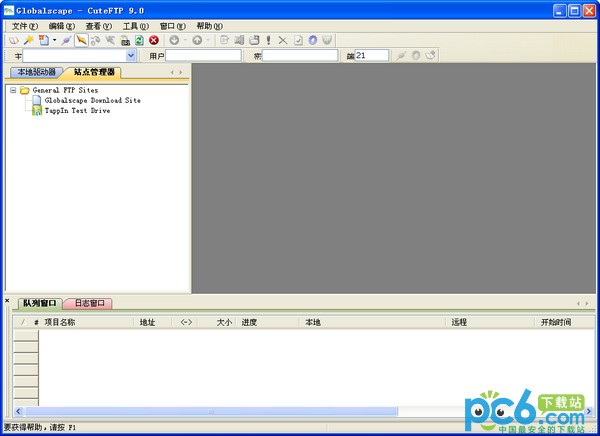Switch to the 站点管理器 tab
Viewport: 600px width, 436px height.
94,72
